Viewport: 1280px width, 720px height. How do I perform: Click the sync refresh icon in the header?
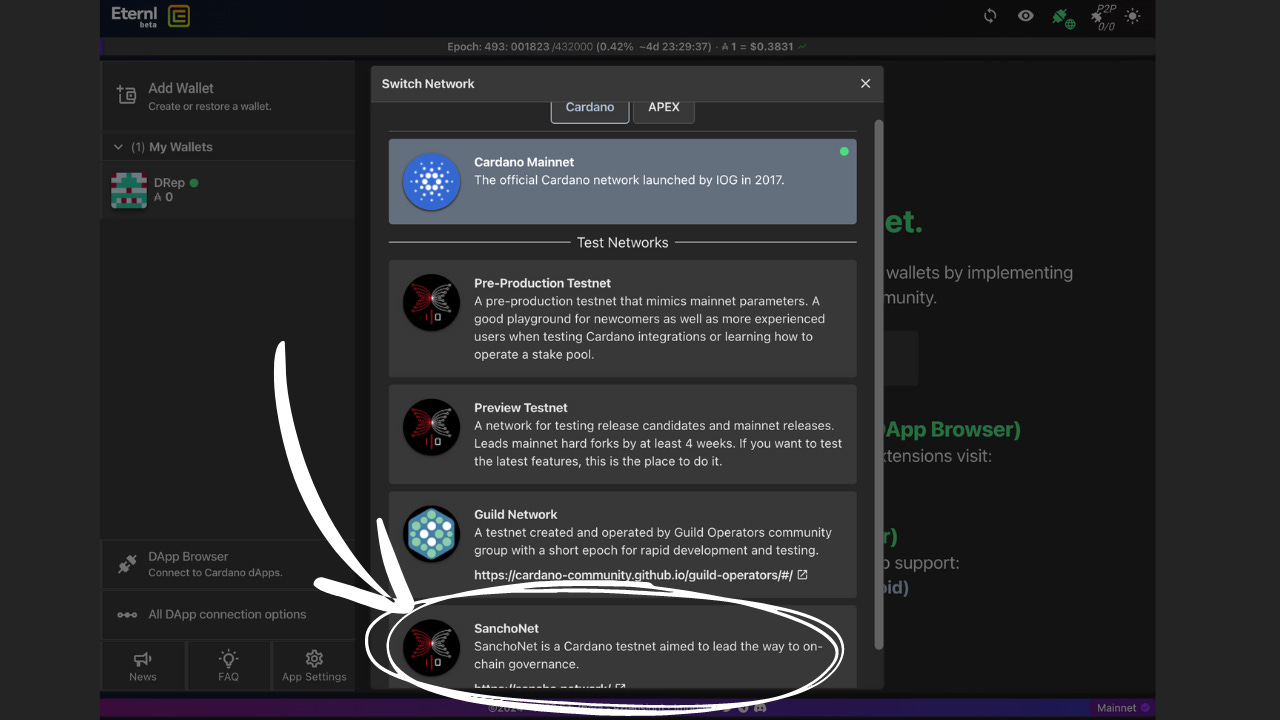pos(990,16)
